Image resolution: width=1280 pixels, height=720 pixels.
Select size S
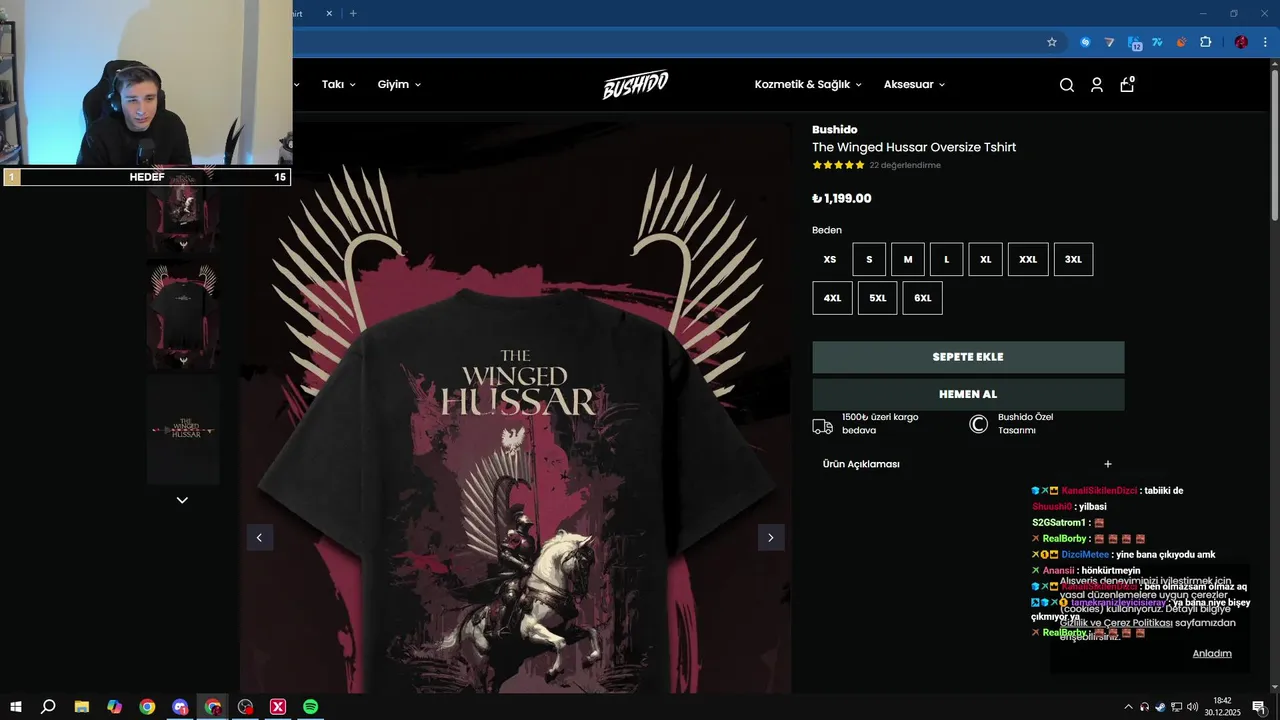pyautogui.click(x=869, y=259)
